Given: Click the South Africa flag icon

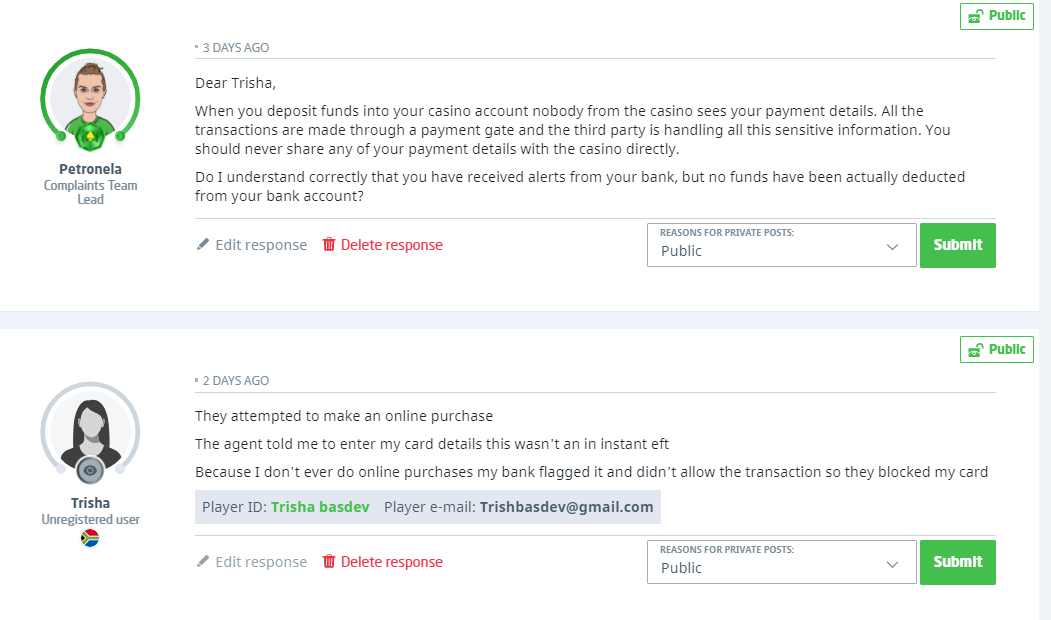Looking at the screenshot, I should tap(90, 538).
